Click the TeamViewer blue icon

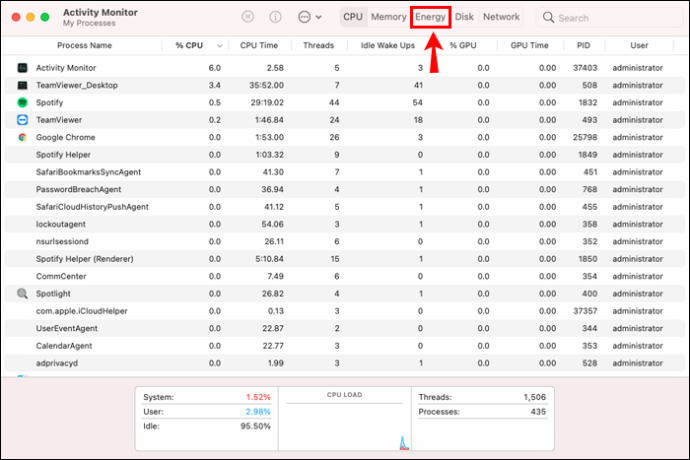22,120
